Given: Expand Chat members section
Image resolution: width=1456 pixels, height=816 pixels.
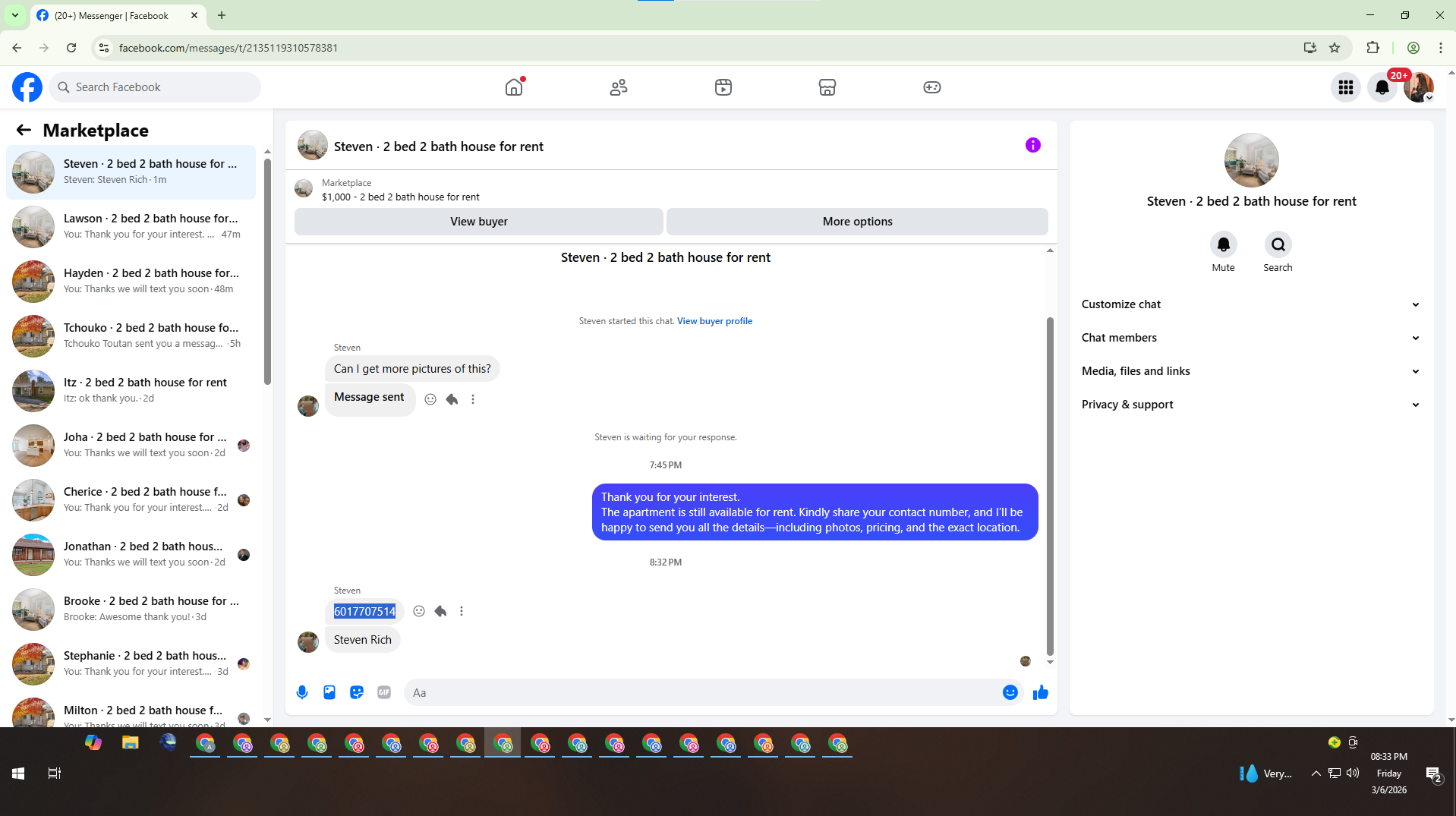Looking at the screenshot, I should point(1251,338).
